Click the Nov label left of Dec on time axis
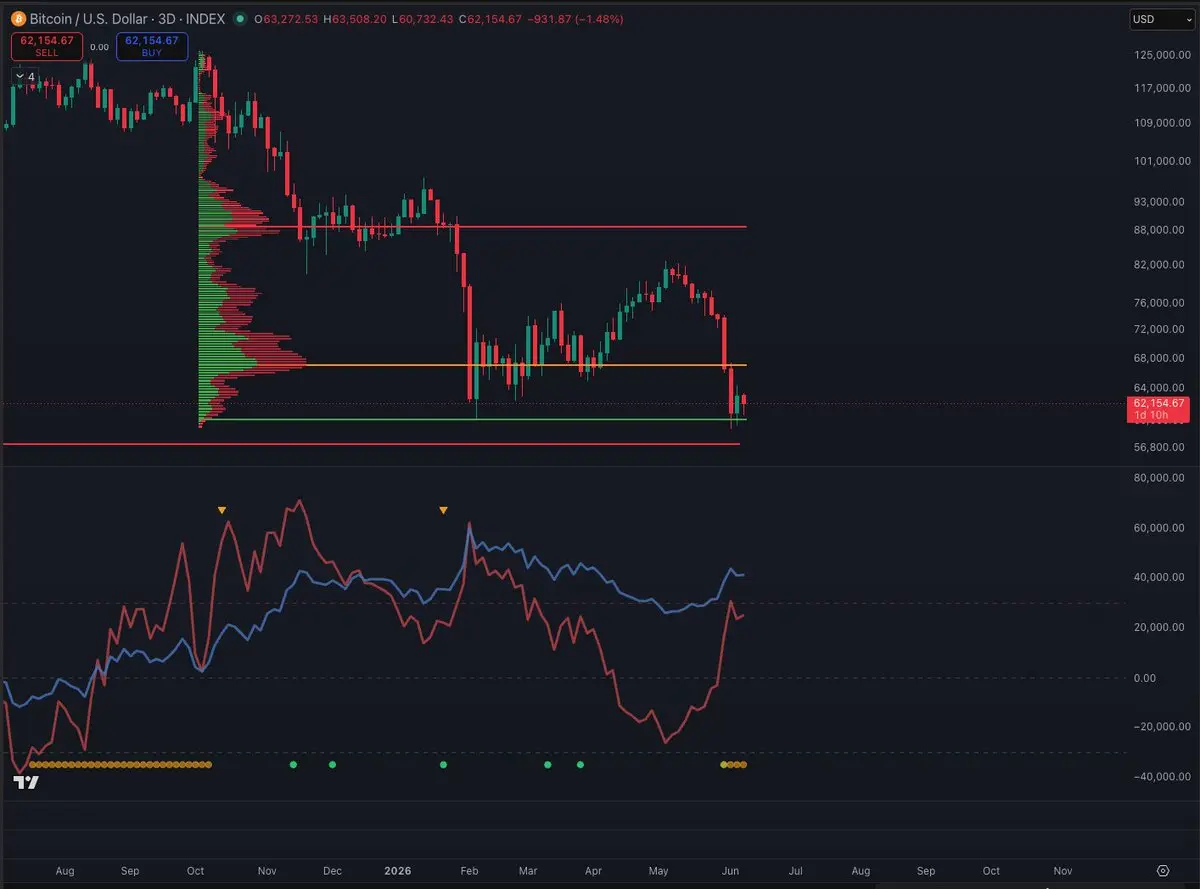Screen dimensions: 1200x889 click(x=267, y=871)
